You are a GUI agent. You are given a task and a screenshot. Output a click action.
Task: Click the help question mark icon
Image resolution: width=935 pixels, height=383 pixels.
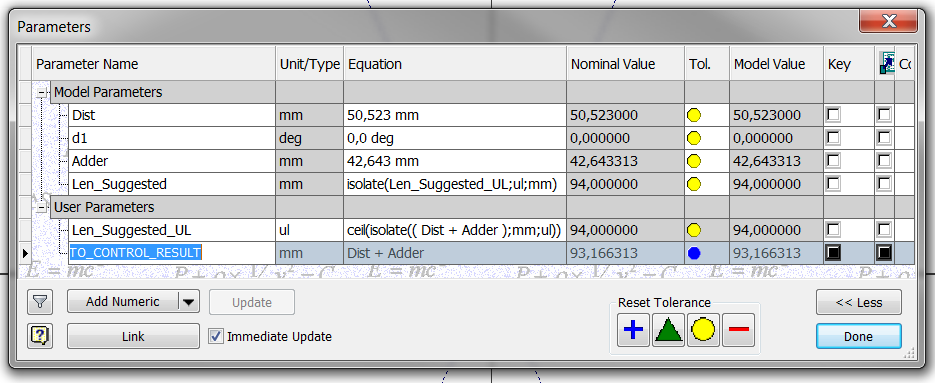coord(39,336)
